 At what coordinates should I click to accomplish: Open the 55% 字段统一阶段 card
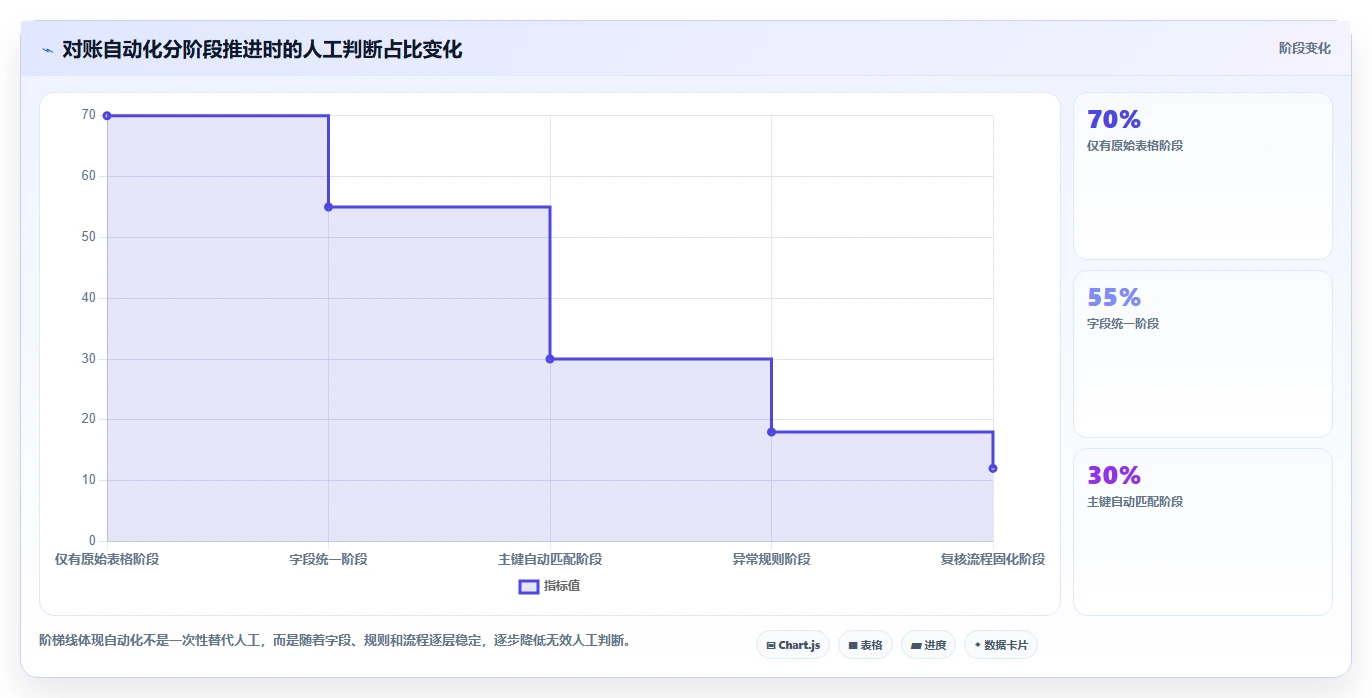pyautogui.click(x=1202, y=354)
